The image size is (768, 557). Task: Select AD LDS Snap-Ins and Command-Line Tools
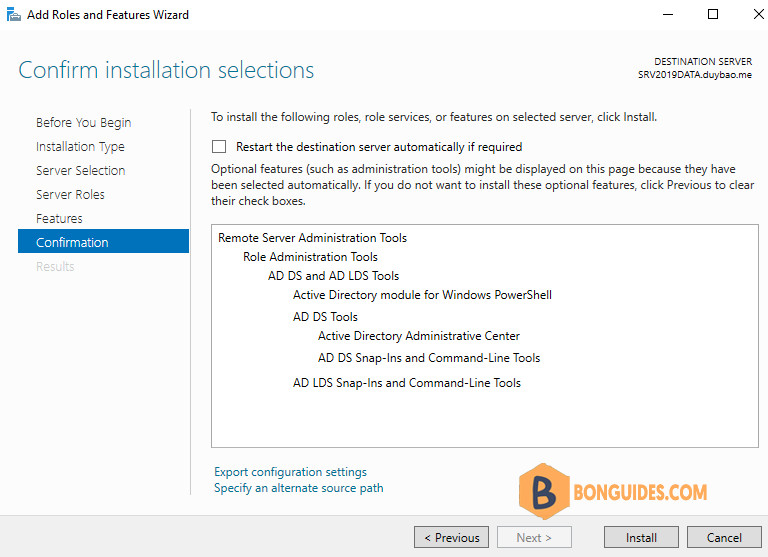click(x=407, y=383)
